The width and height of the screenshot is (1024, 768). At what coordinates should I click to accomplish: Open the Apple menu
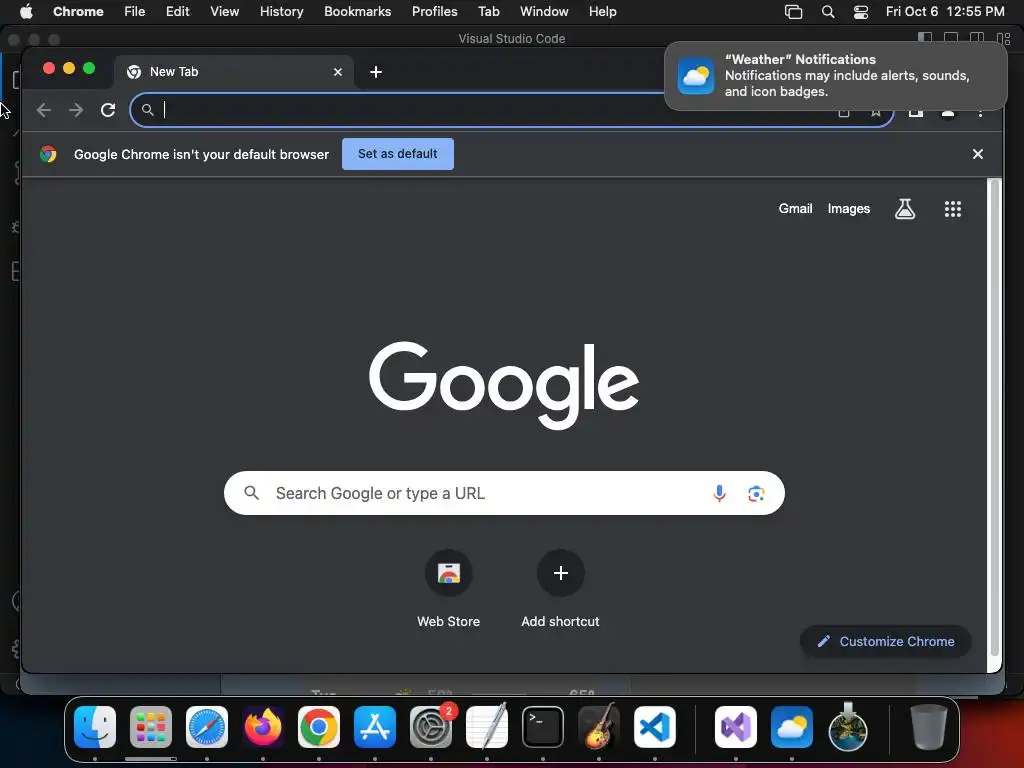pos(26,12)
